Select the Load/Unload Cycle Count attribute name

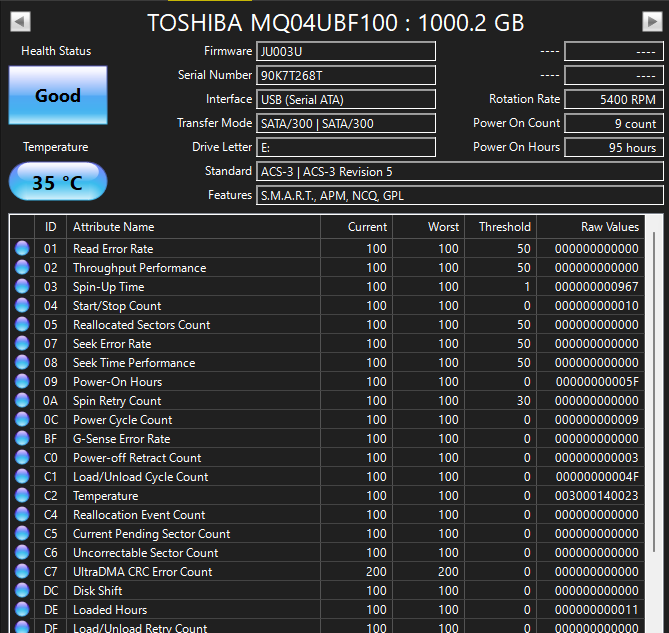pos(141,477)
